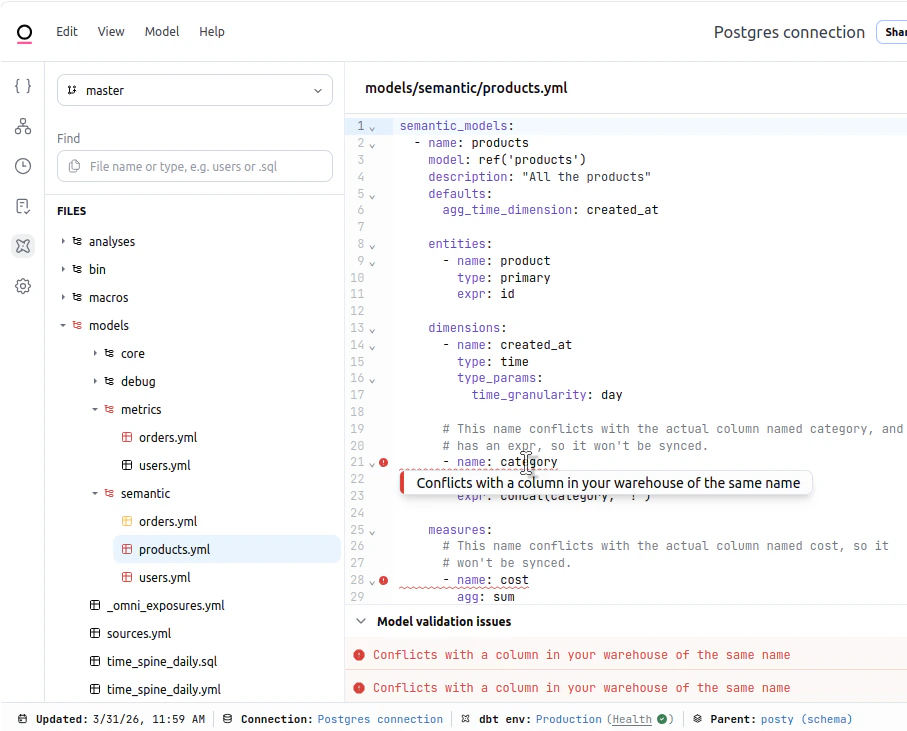The height and width of the screenshot is (731, 907).
Task: Collapse the semantic folder
Action: click(x=95, y=493)
